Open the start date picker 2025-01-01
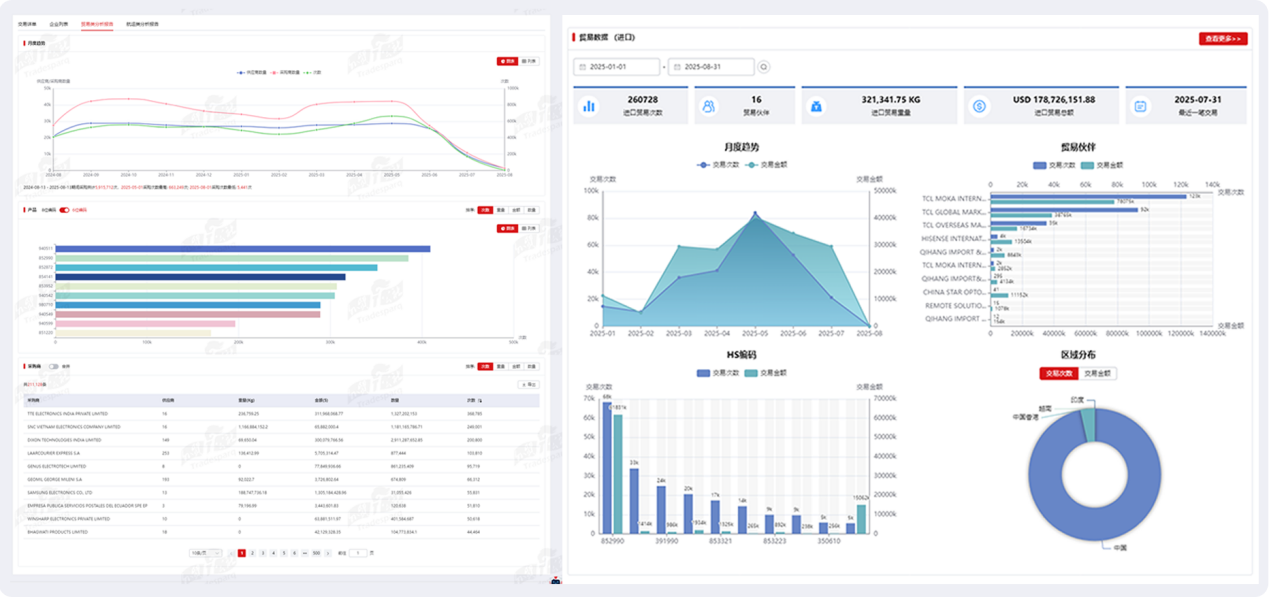 616,67
